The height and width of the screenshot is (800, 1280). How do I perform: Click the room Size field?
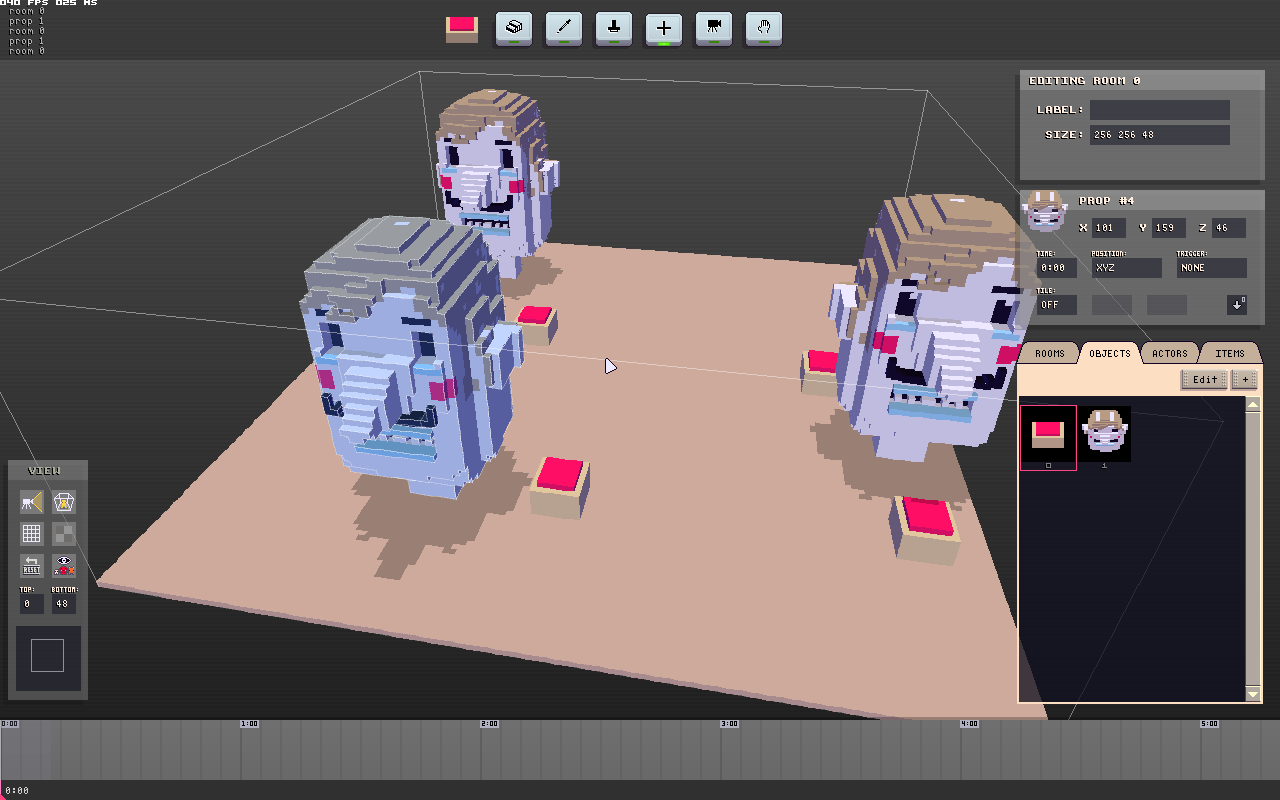pos(1160,135)
